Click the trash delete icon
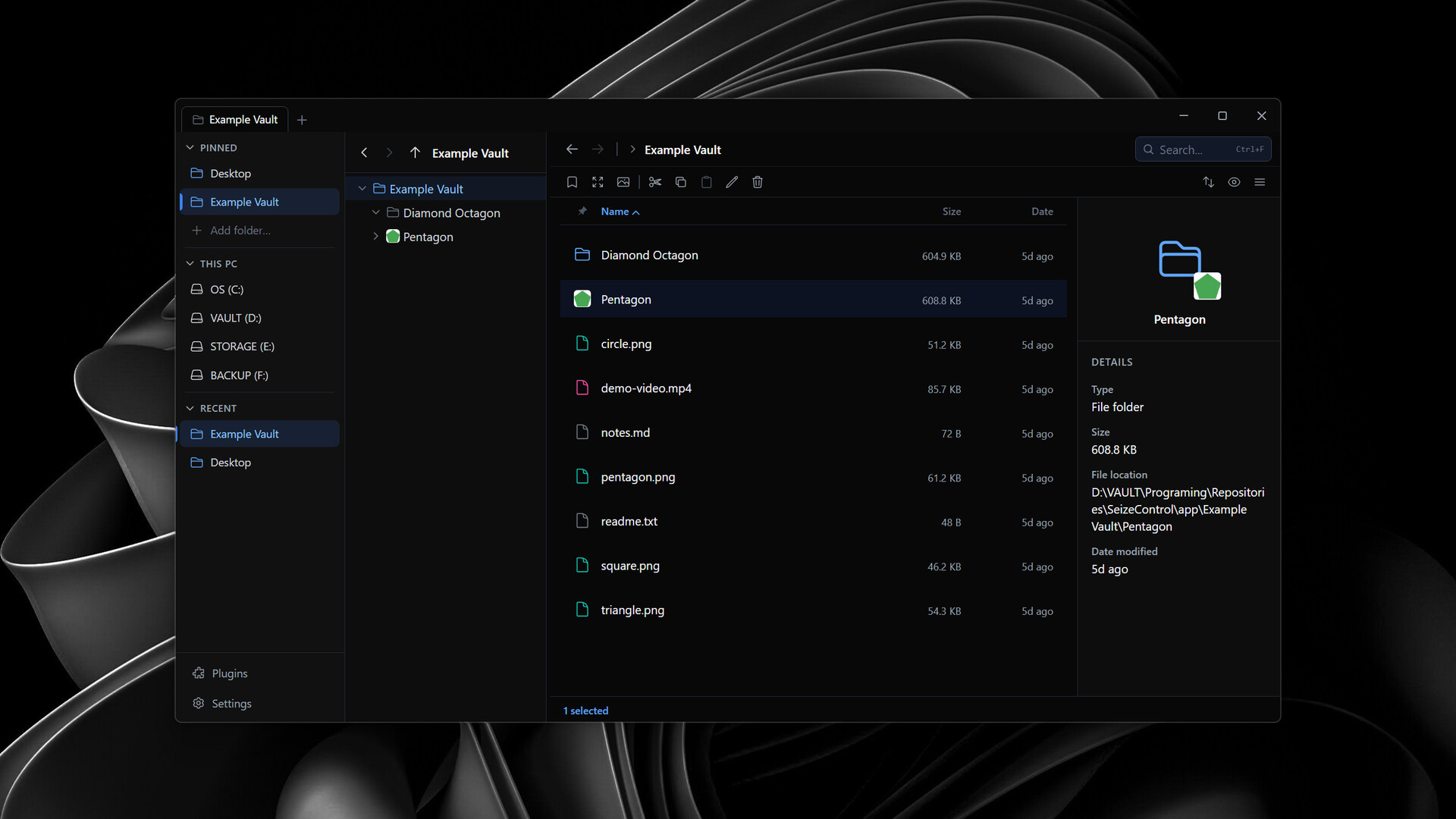The height and width of the screenshot is (819, 1456). [757, 182]
